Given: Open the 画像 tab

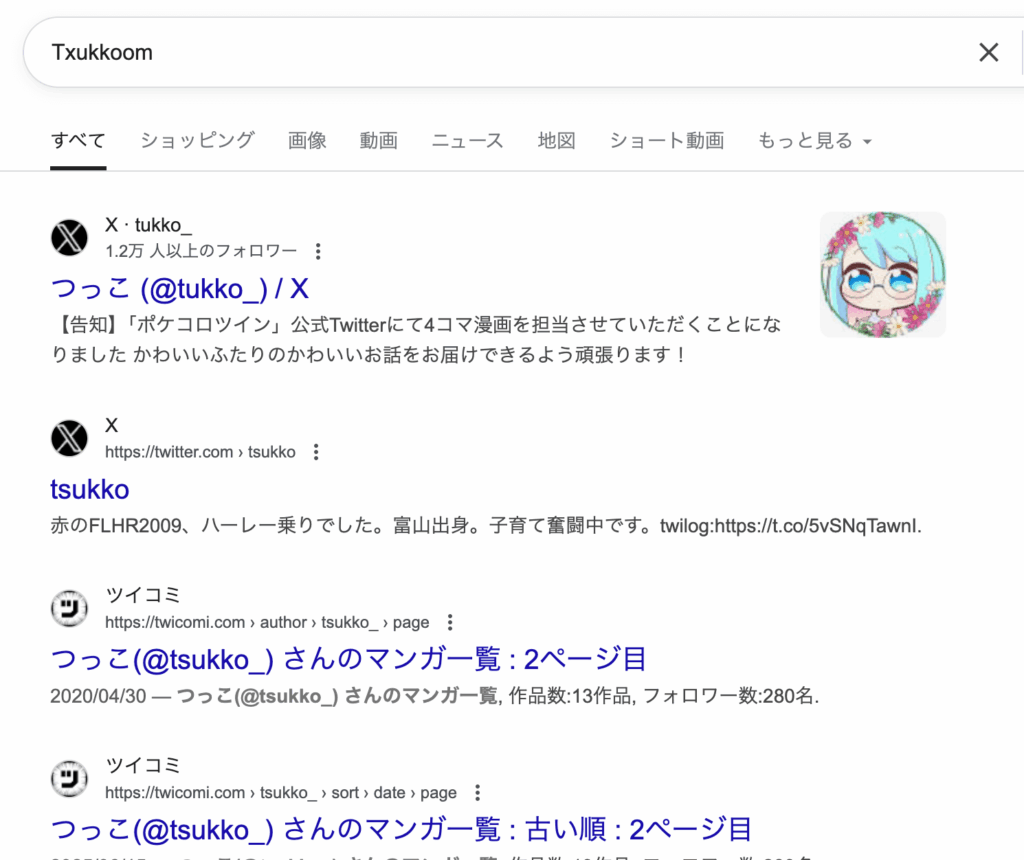Looking at the screenshot, I should pyautogui.click(x=307, y=140).
